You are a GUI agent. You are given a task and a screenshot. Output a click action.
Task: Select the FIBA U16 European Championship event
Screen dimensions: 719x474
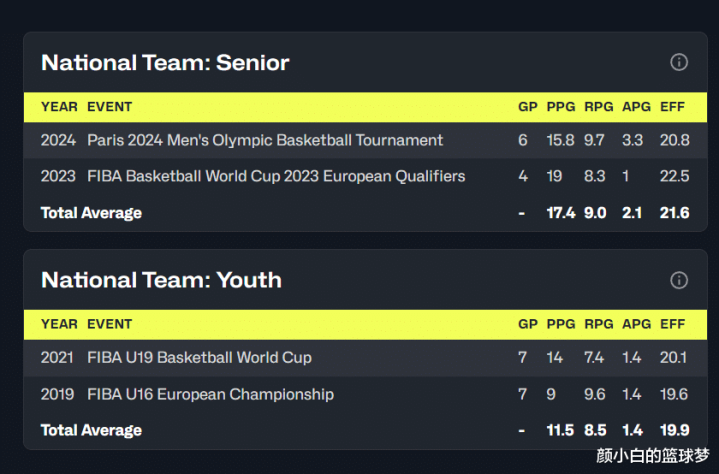(210, 394)
